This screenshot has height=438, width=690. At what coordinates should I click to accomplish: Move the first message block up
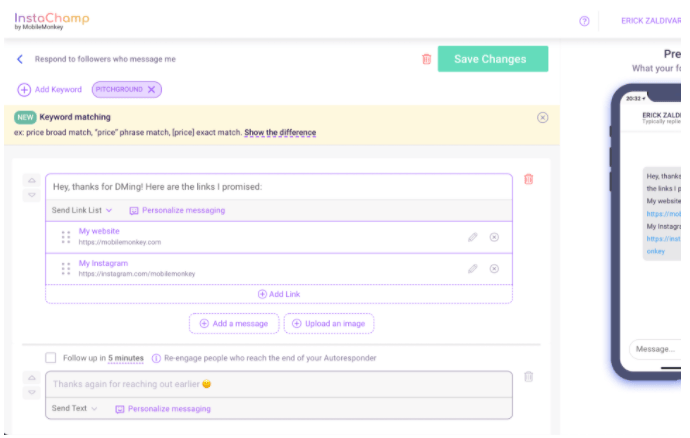pos(30,180)
